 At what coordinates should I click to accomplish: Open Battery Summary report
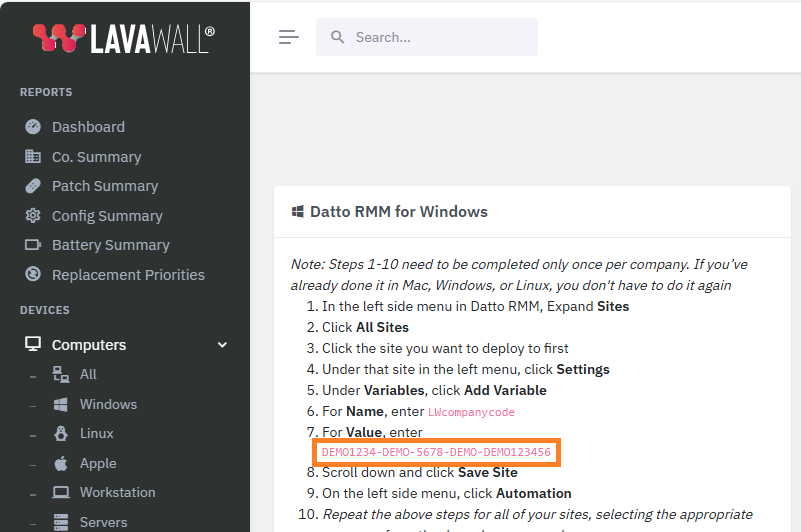tap(111, 245)
